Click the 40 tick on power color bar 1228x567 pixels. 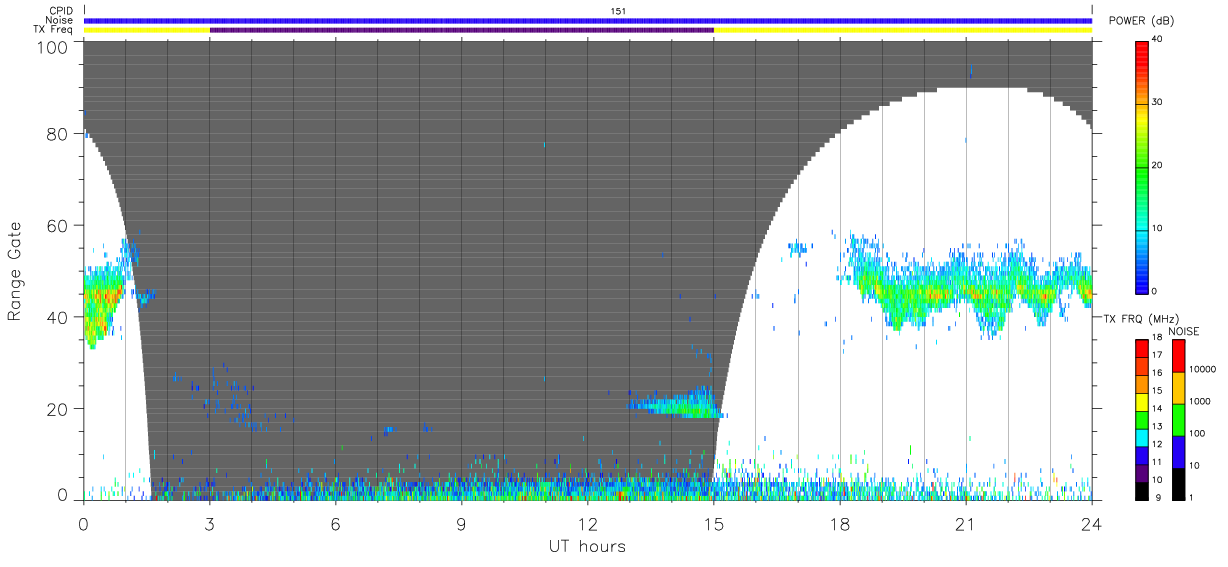(x=1156, y=40)
